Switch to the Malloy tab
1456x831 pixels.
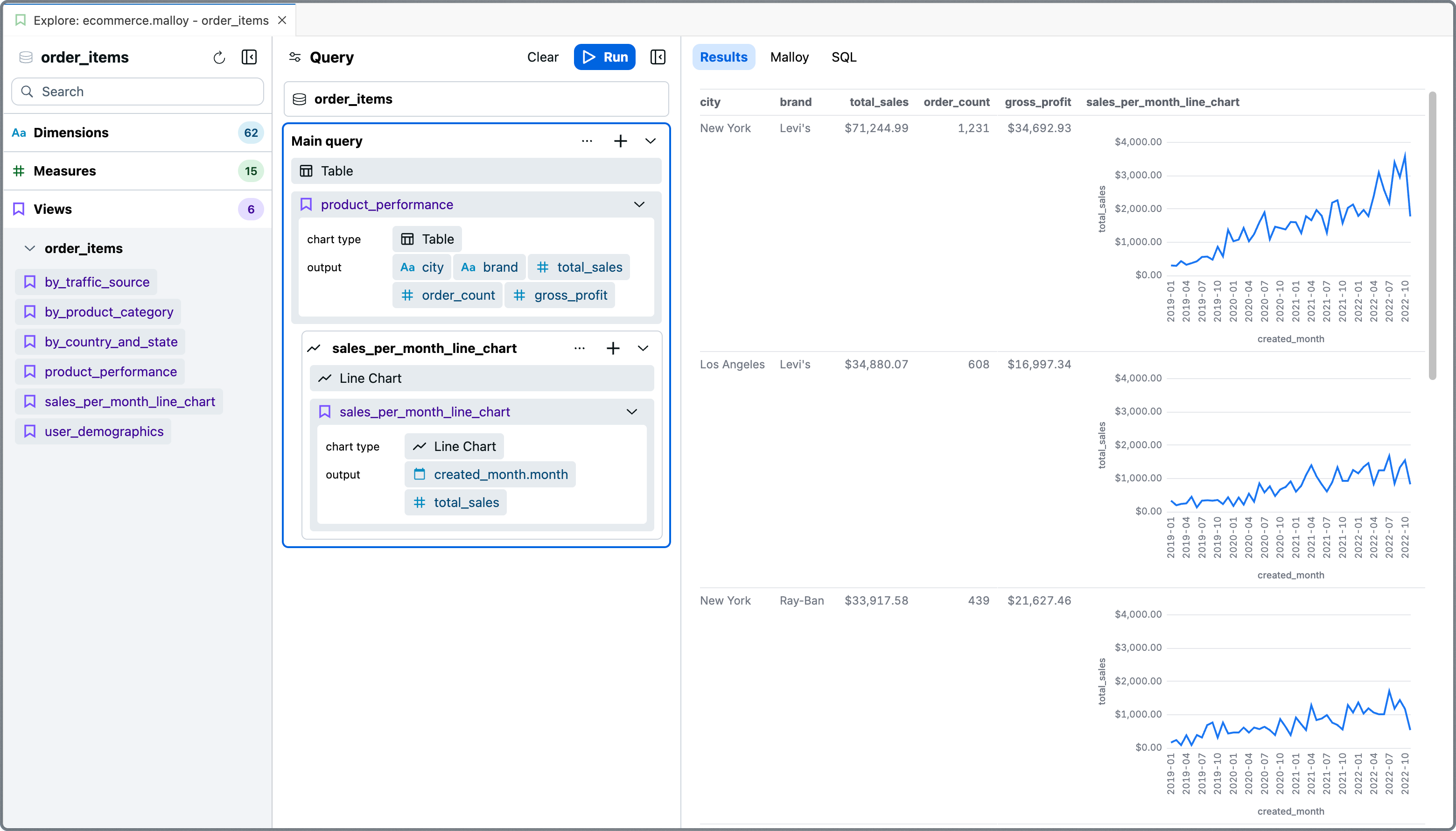coord(789,57)
